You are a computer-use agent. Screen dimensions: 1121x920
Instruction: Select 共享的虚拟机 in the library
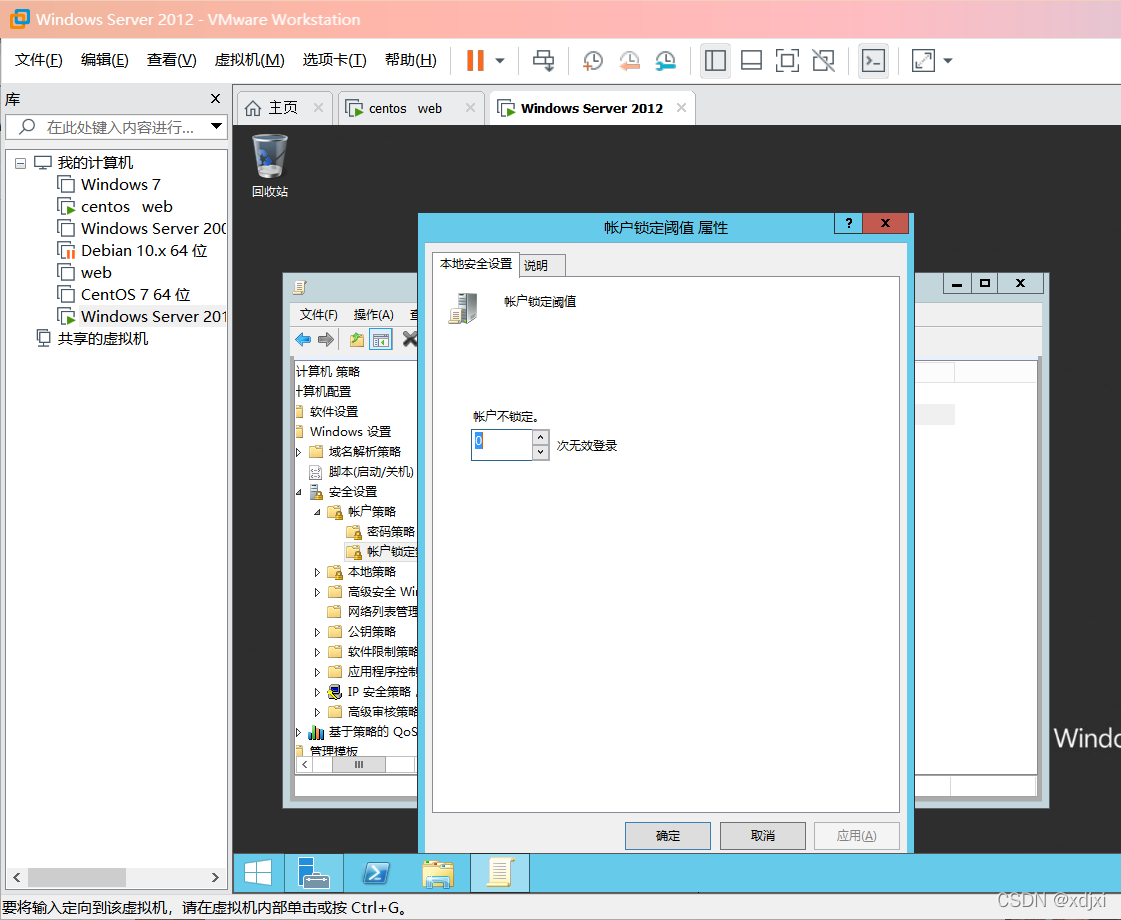pos(102,339)
